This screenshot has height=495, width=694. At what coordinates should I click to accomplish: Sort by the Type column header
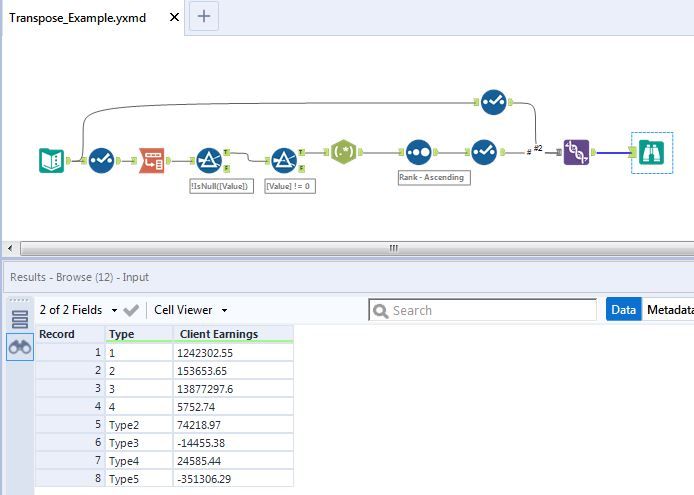pyautogui.click(x=139, y=334)
